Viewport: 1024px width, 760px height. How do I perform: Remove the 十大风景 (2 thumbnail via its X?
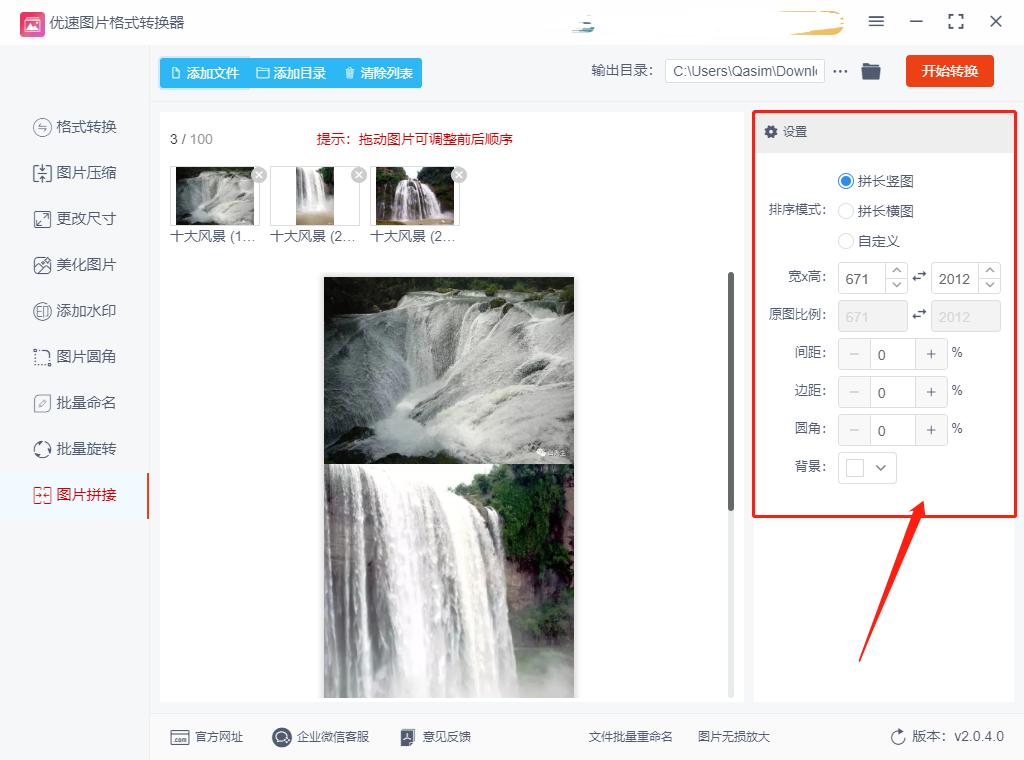[358, 174]
